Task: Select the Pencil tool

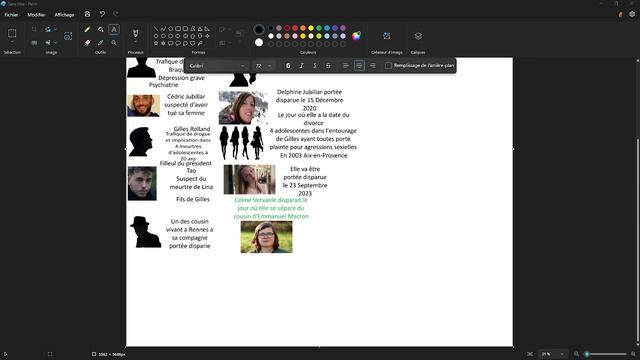Action: (x=87, y=29)
